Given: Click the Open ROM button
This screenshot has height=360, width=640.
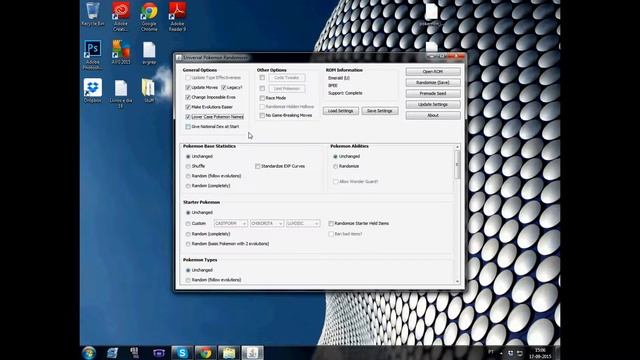Looking at the screenshot, I should (433, 71).
